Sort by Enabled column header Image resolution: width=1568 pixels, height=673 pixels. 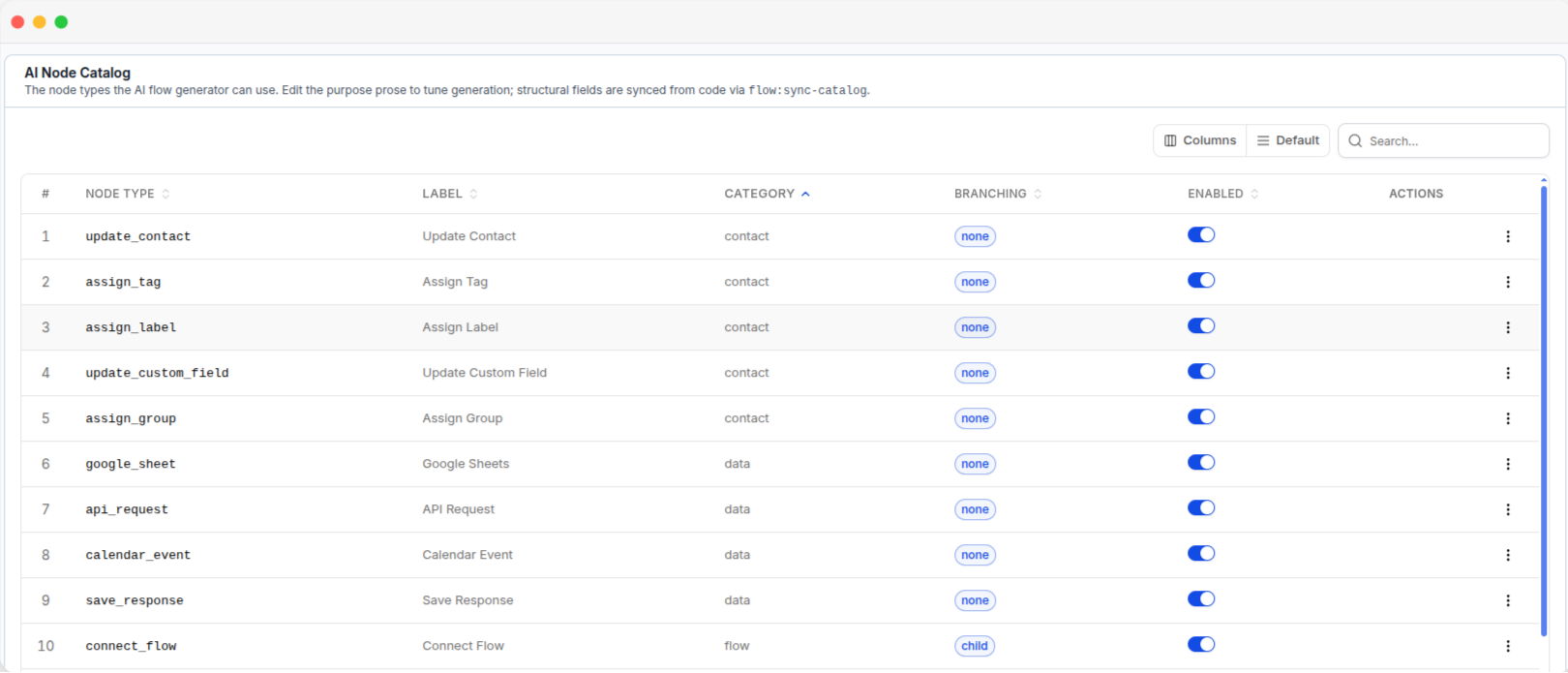click(x=1222, y=194)
